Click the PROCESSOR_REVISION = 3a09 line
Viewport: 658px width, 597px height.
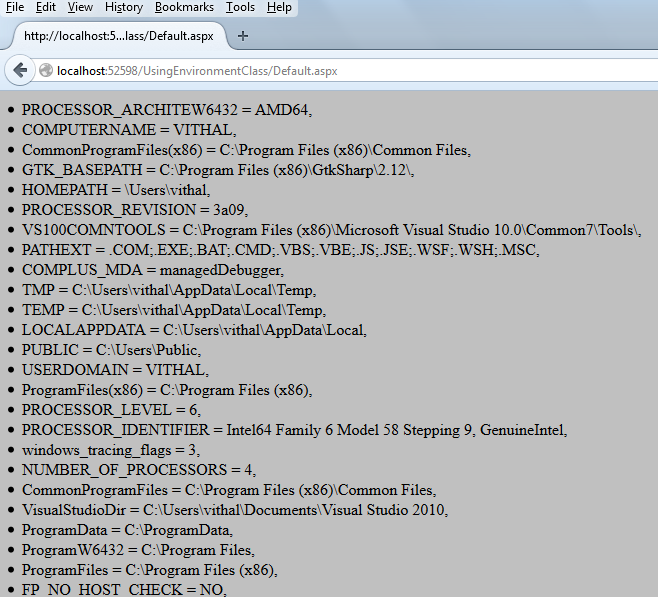(135, 210)
